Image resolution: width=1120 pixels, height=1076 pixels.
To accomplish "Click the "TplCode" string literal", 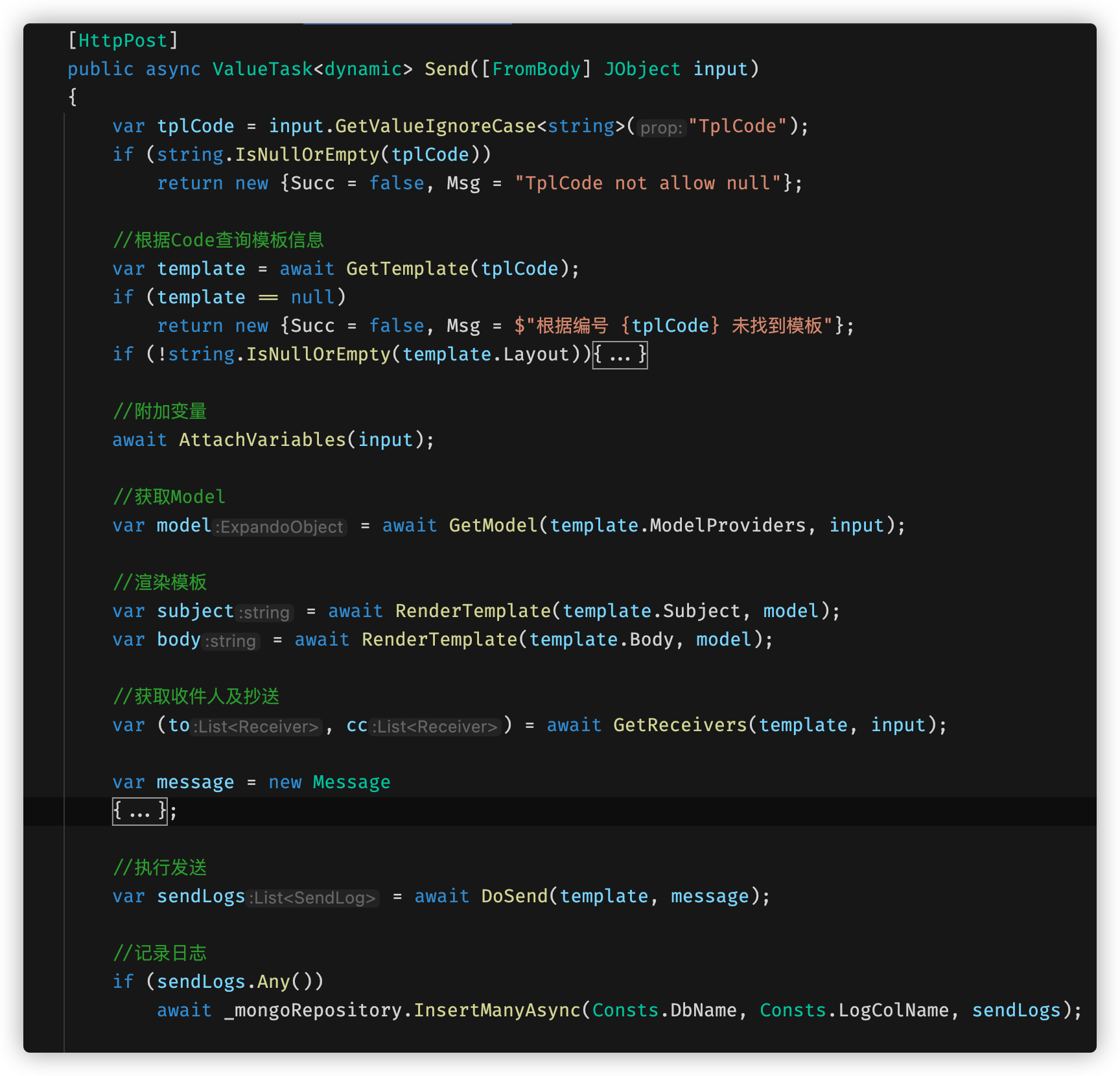I will pyautogui.click(x=738, y=126).
